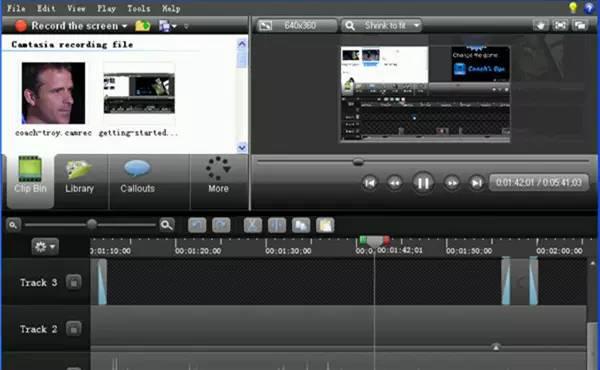This screenshot has width=600, height=370.
Task: Click the Undo toolbar icon
Action: click(x=197, y=225)
